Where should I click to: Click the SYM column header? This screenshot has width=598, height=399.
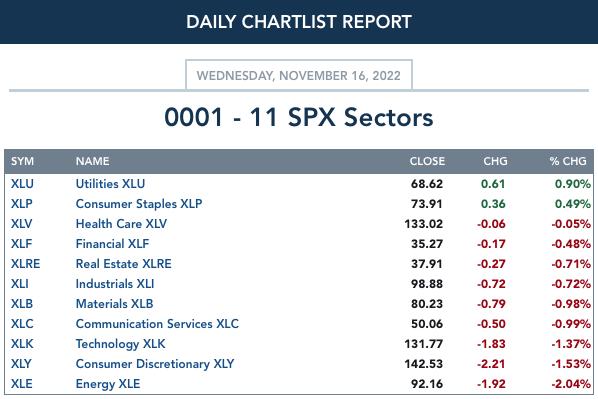point(23,161)
